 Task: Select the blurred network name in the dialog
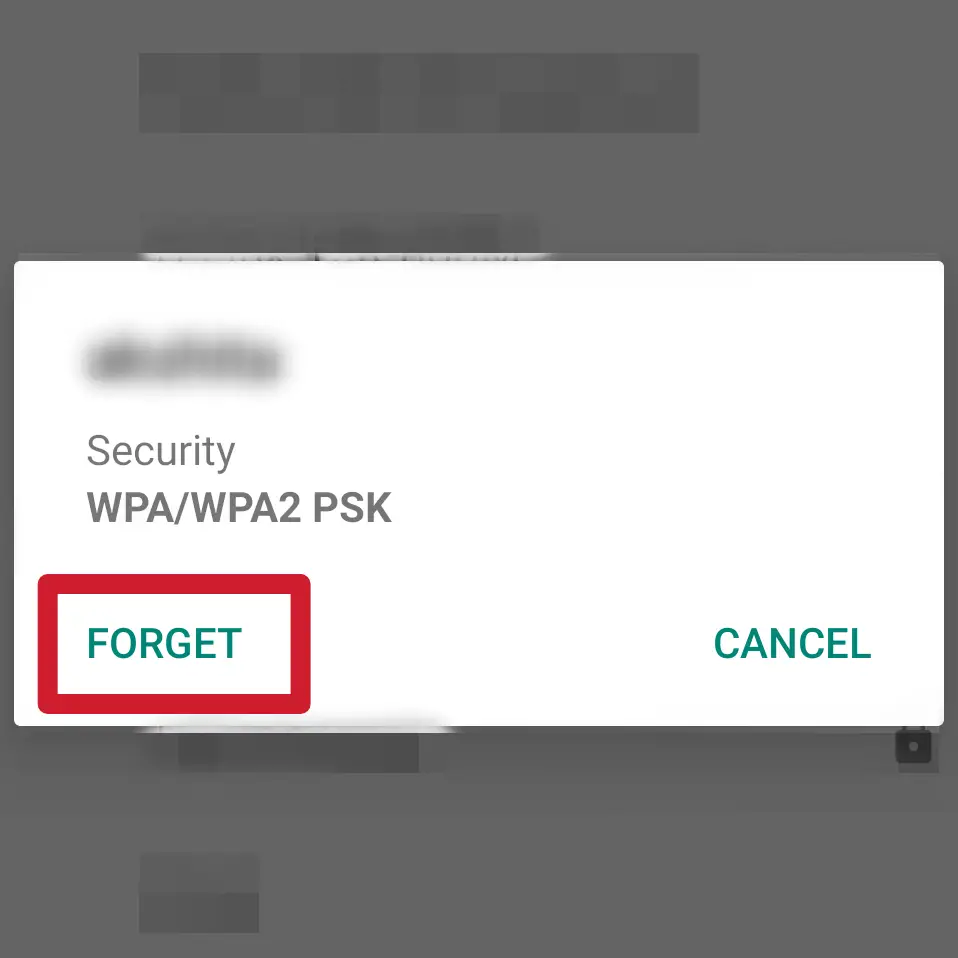184,362
